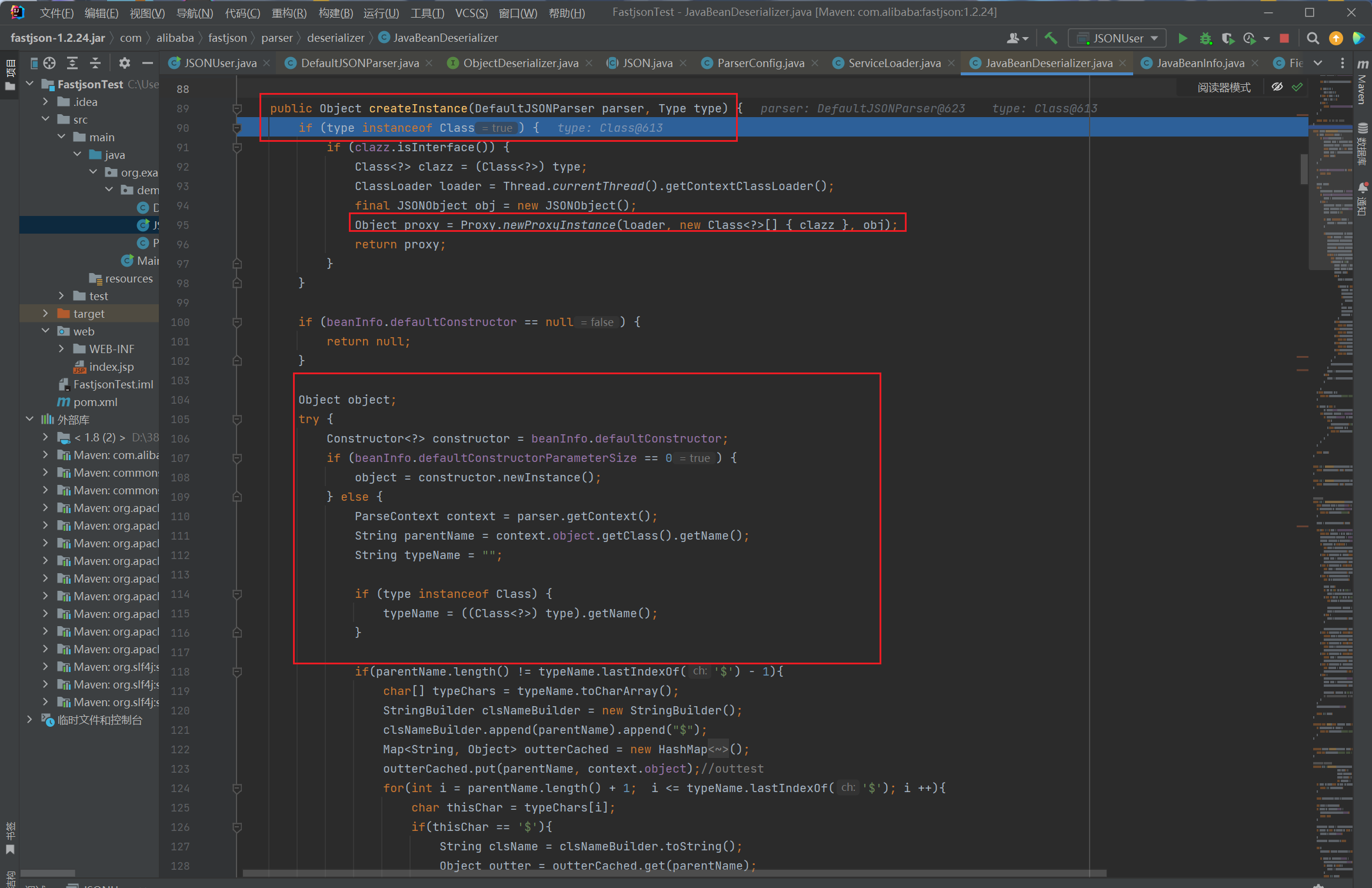The width and height of the screenshot is (1372, 888).
Task: Toggle fold marker at line 105 try block
Action: pos(237,420)
